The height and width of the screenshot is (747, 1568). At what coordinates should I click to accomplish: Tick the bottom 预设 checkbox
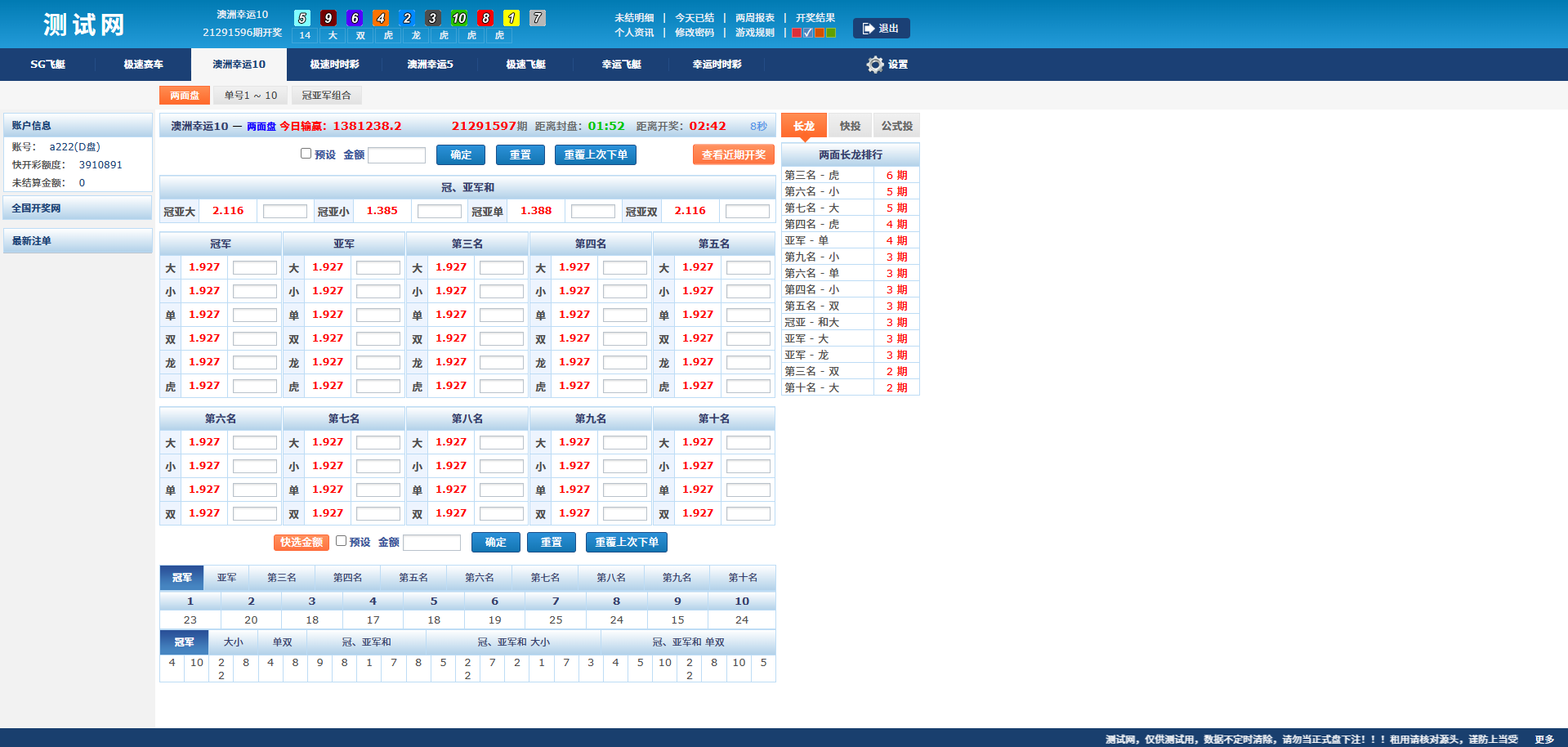click(341, 541)
